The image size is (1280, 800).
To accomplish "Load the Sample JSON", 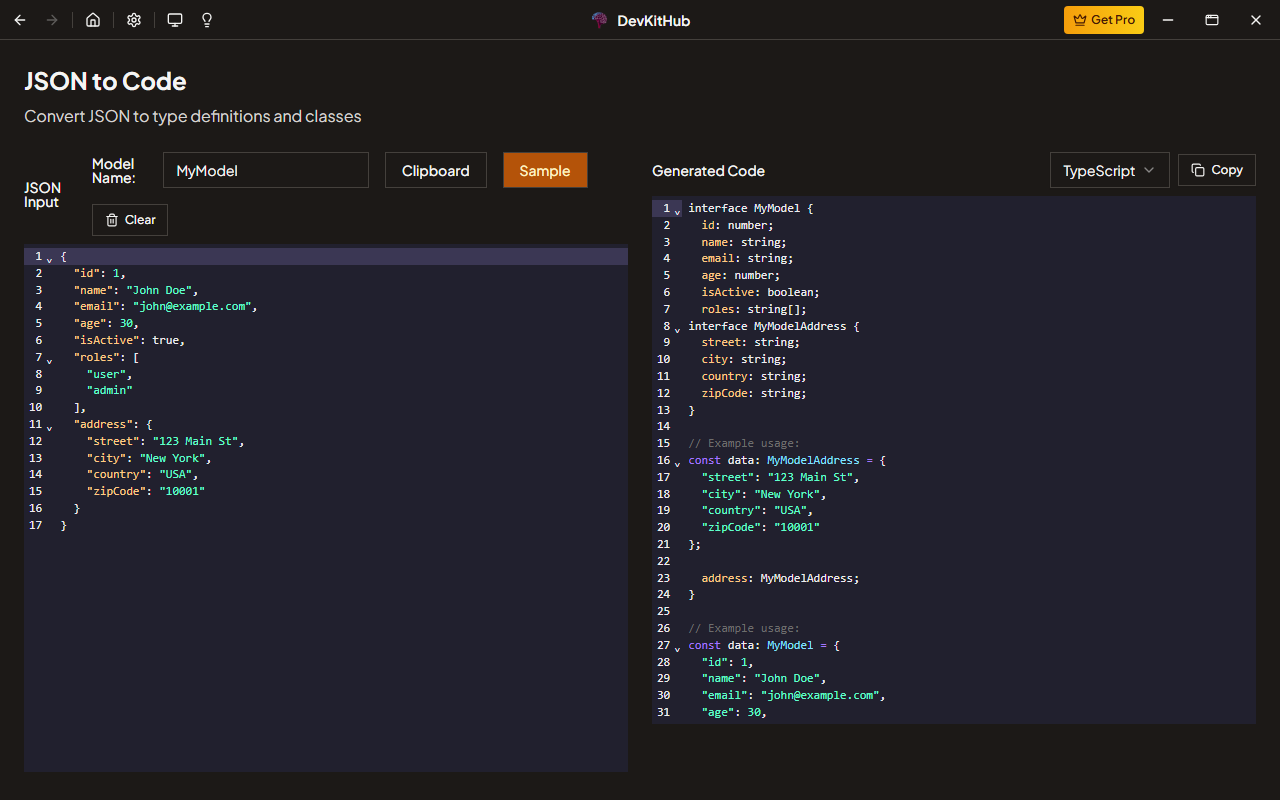I will click(545, 170).
